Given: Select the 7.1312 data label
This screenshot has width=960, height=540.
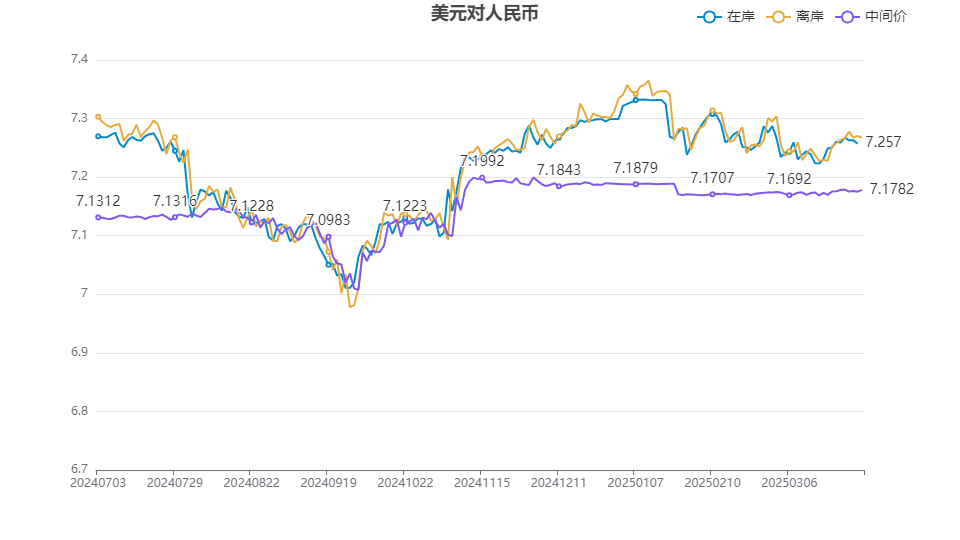Looking at the screenshot, I should [98, 201].
